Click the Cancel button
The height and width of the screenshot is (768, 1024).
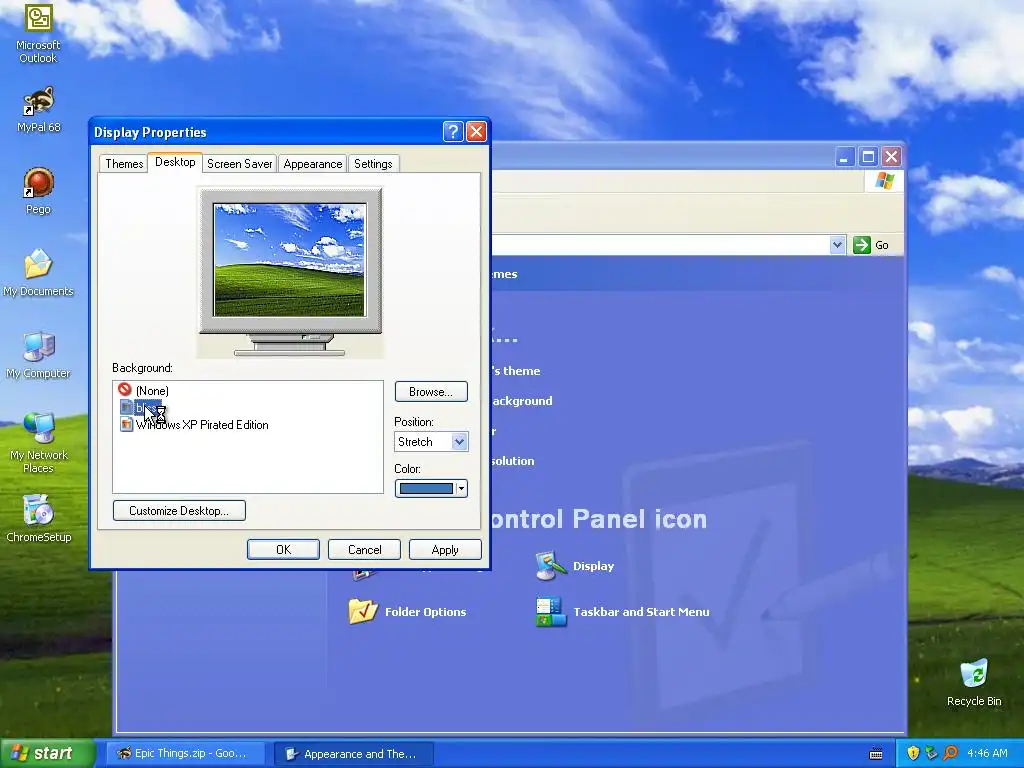(x=364, y=549)
